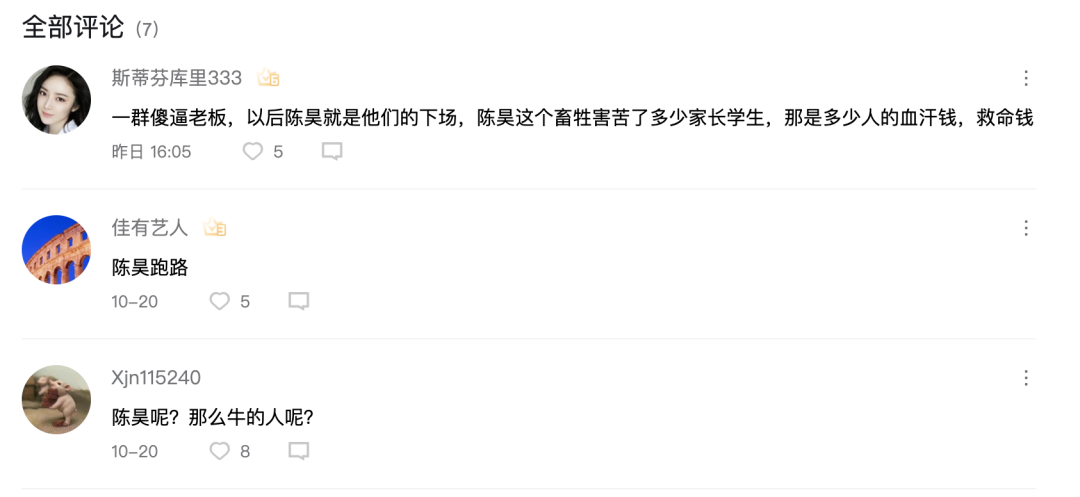The width and height of the screenshot is (1080, 497).
Task: Like Xjn115240's comment
Action: pyautogui.click(x=220, y=451)
